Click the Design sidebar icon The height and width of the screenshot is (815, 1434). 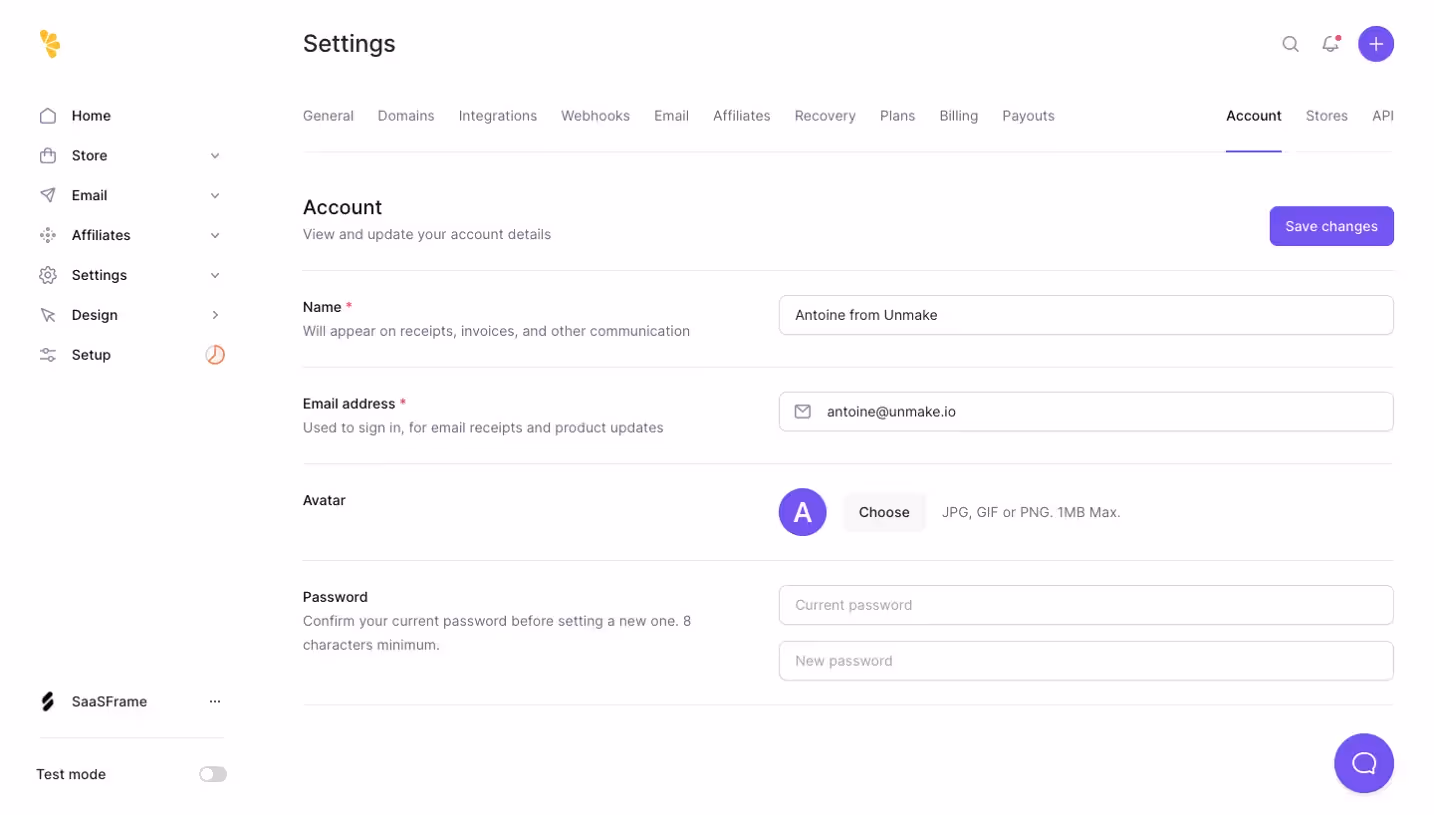click(x=47, y=315)
